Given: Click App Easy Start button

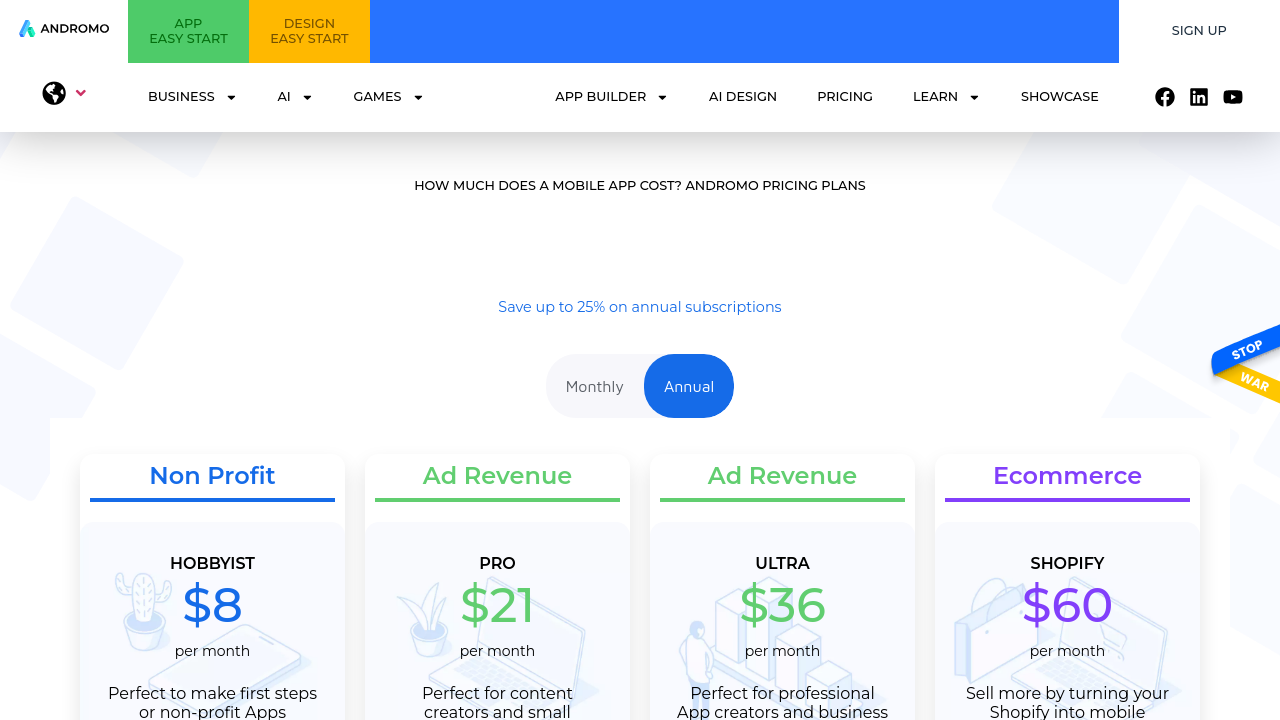Looking at the screenshot, I should tap(188, 31).
